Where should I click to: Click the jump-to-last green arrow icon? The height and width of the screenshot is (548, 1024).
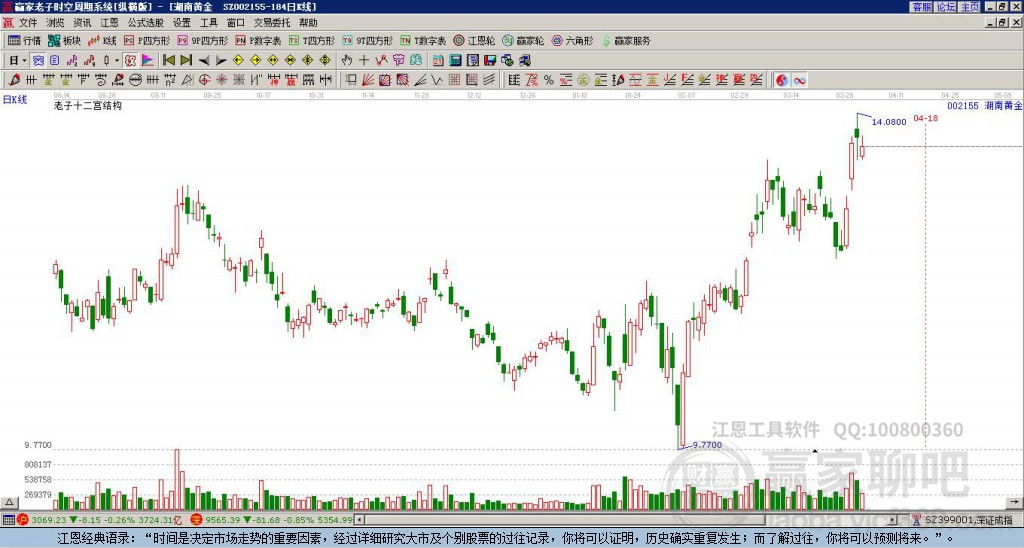pyautogui.click(x=186, y=60)
